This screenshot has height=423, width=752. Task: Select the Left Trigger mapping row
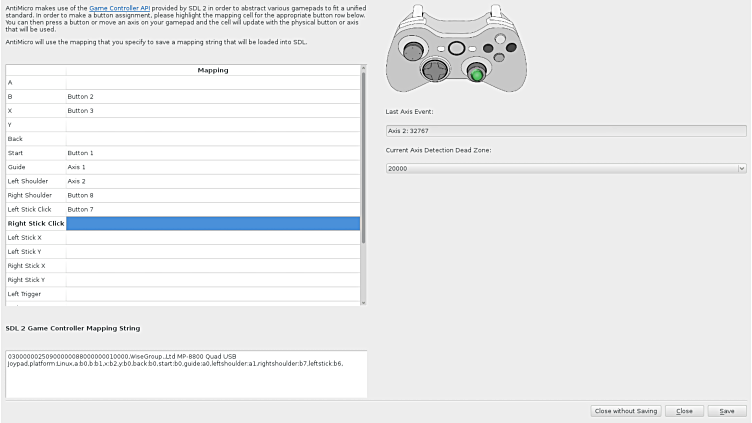coord(213,294)
